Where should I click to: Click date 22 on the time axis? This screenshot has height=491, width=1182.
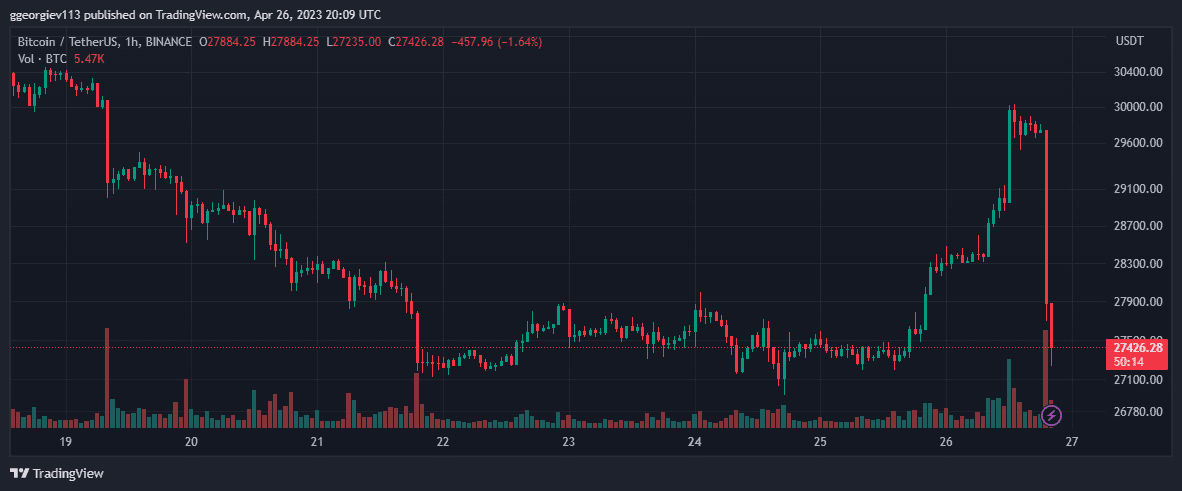442,442
